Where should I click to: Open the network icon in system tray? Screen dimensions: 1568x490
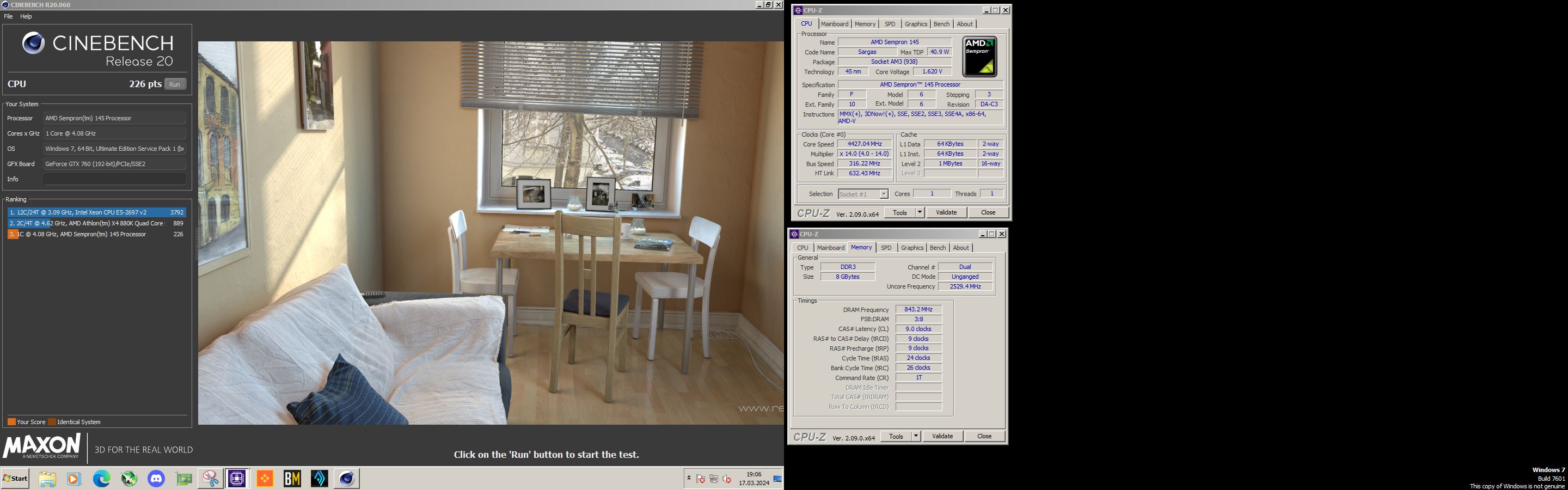point(713,479)
